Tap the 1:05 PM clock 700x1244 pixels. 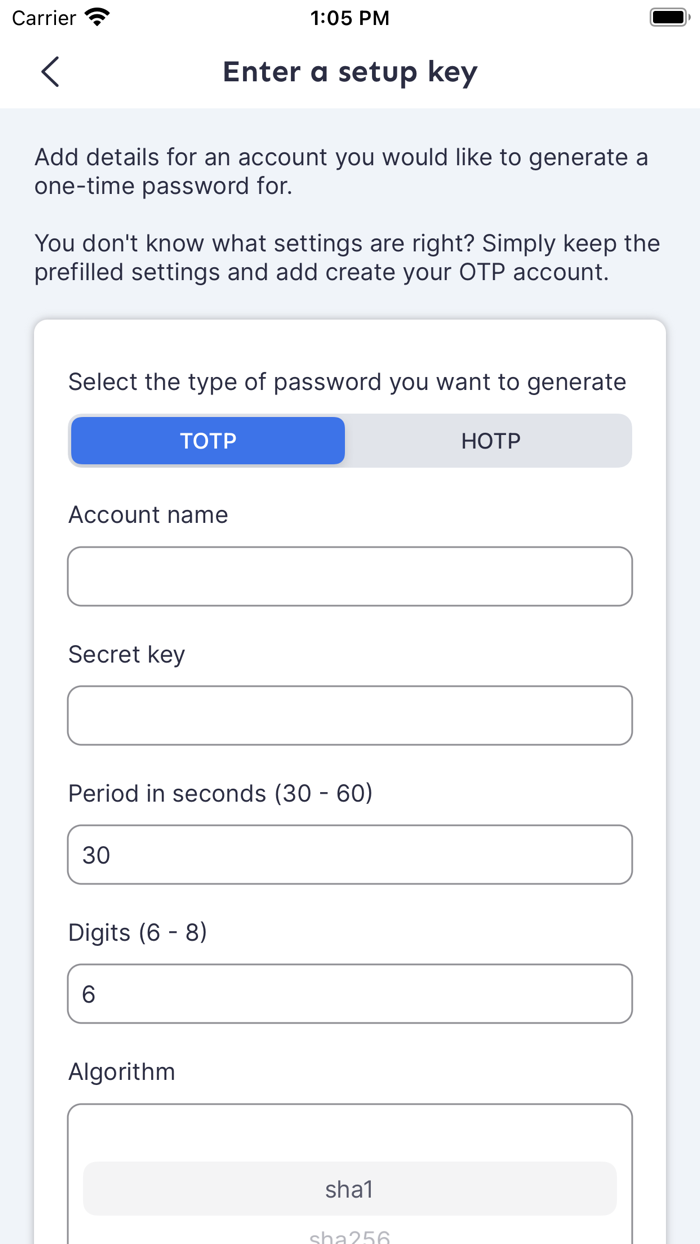350,18
